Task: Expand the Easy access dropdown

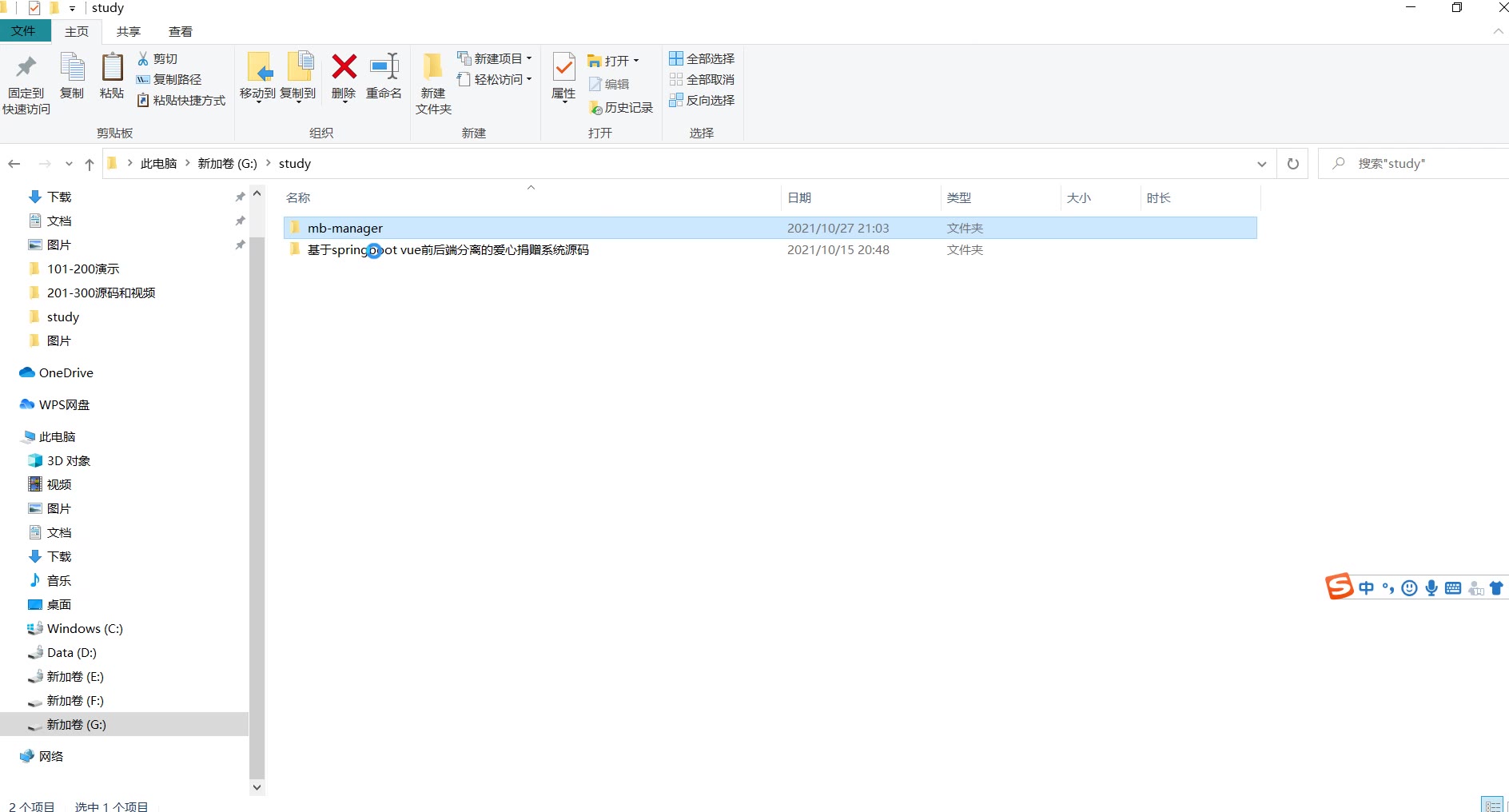Action: (x=494, y=79)
